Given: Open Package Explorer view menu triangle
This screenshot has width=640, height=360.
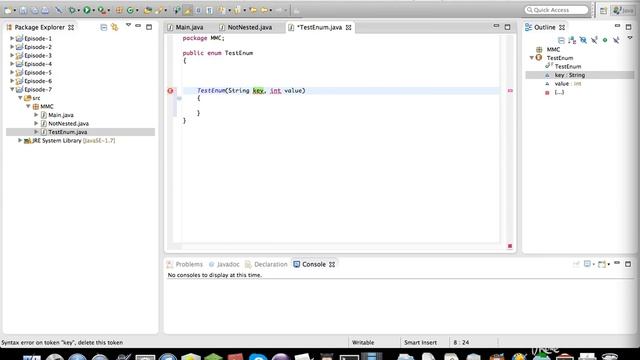Looking at the screenshot, I should tap(128, 26).
